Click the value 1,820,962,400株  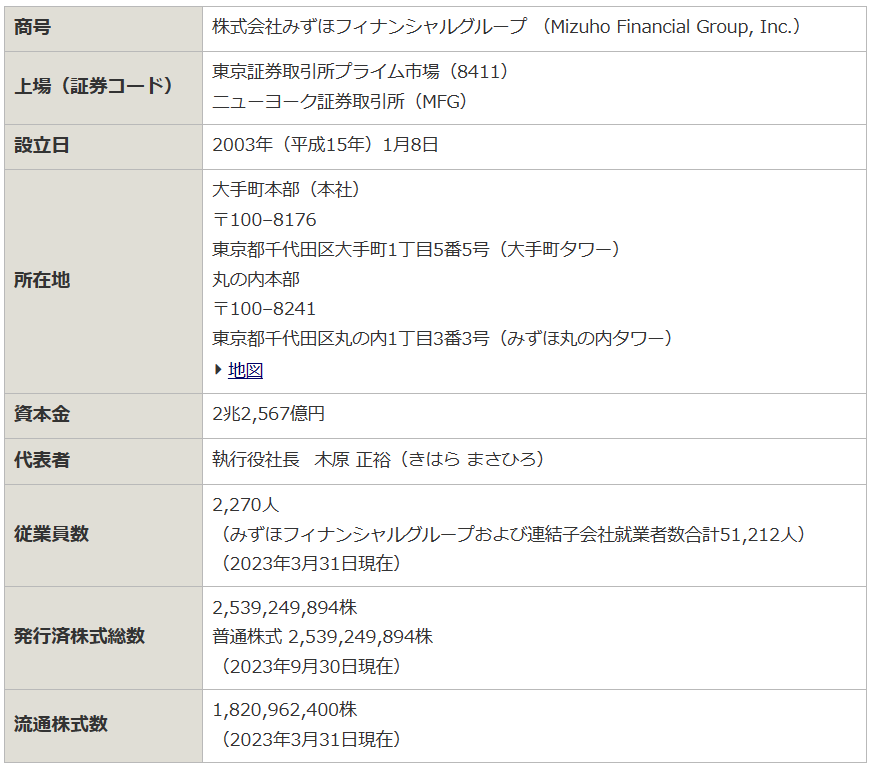point(285,710)
